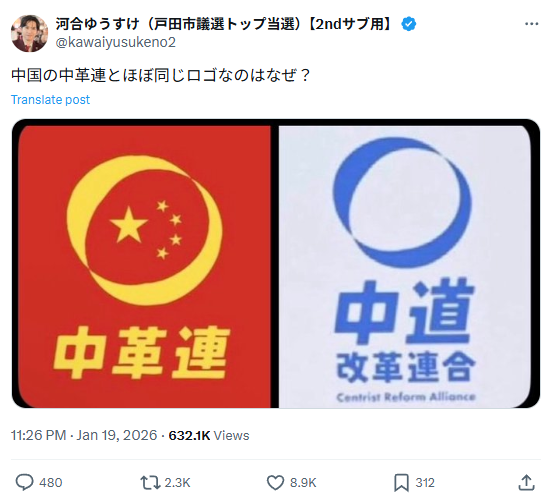Viewport: 553px width, 502px height.
Task: Click the 2.3K reposts count
Action: point(177,483)
